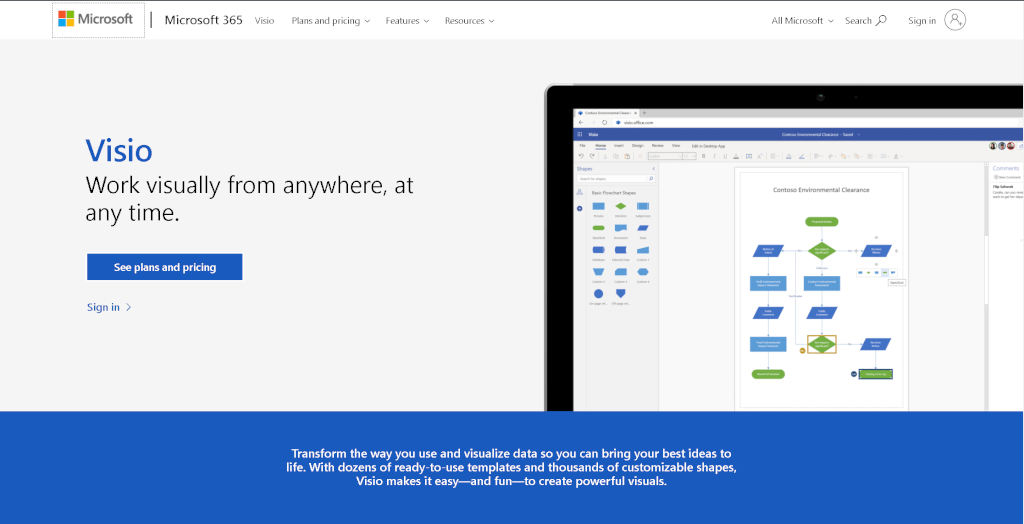The image size is (1024, 524).
Task: Pick the Process shape in Shapes panel
Action: (599, 206)
